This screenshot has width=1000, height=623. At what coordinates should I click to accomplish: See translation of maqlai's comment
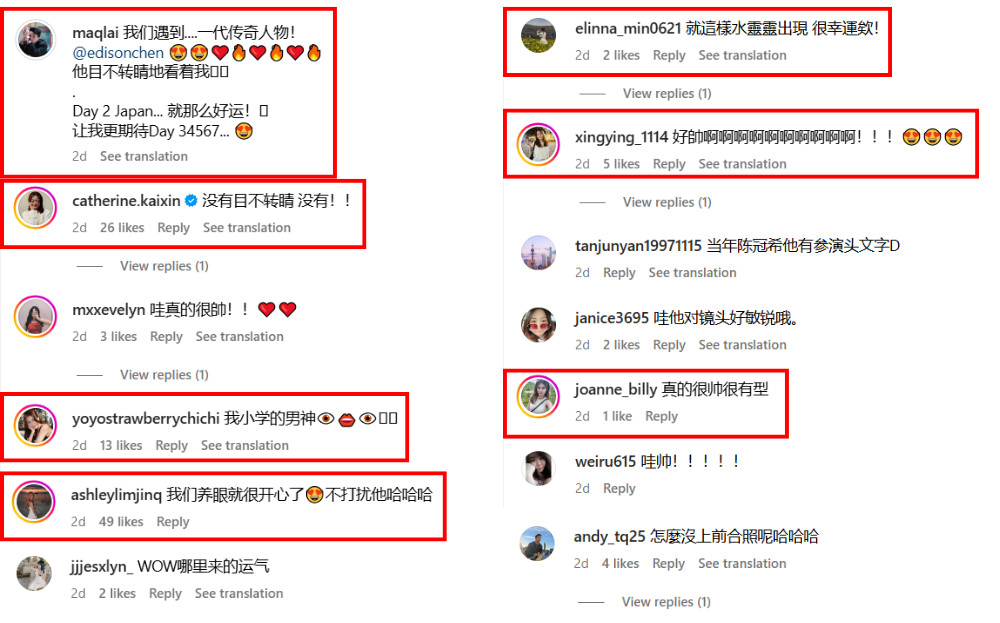143,156
